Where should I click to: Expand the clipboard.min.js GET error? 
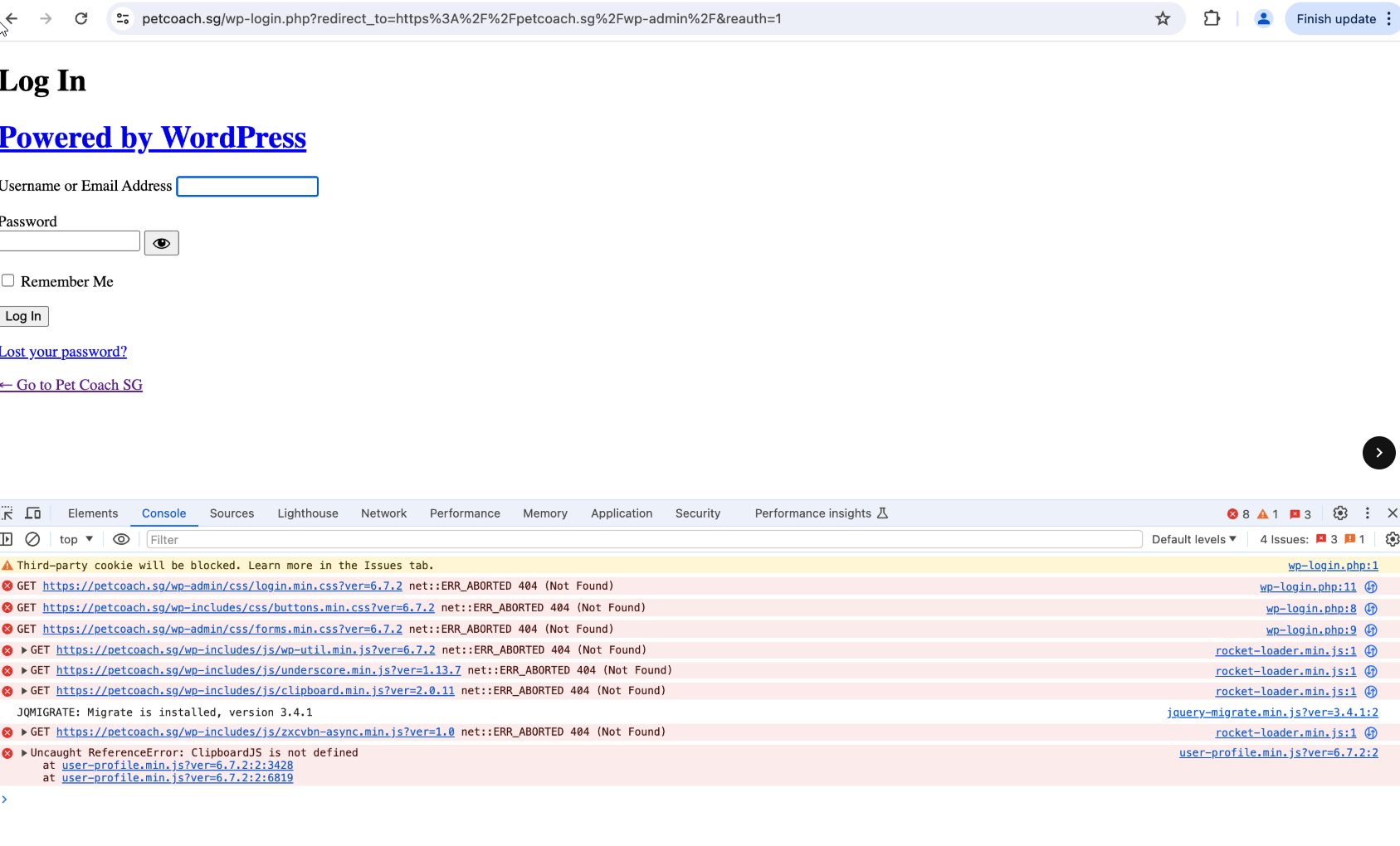click(24, 691)
